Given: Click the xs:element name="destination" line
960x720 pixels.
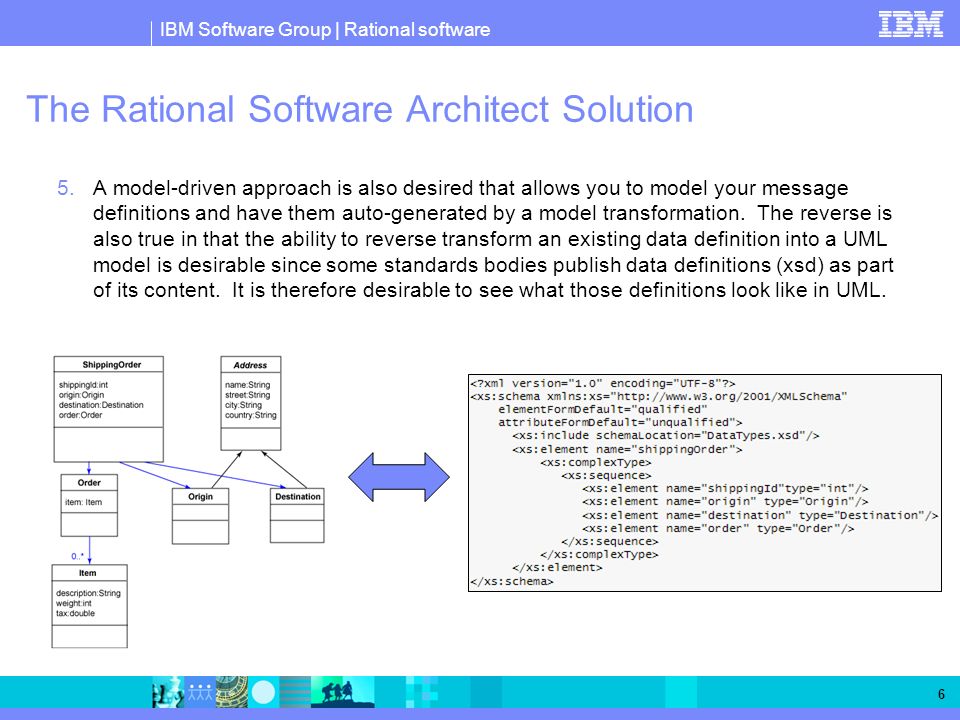Looking at the screenshot, I should click(x=760, y=516).
